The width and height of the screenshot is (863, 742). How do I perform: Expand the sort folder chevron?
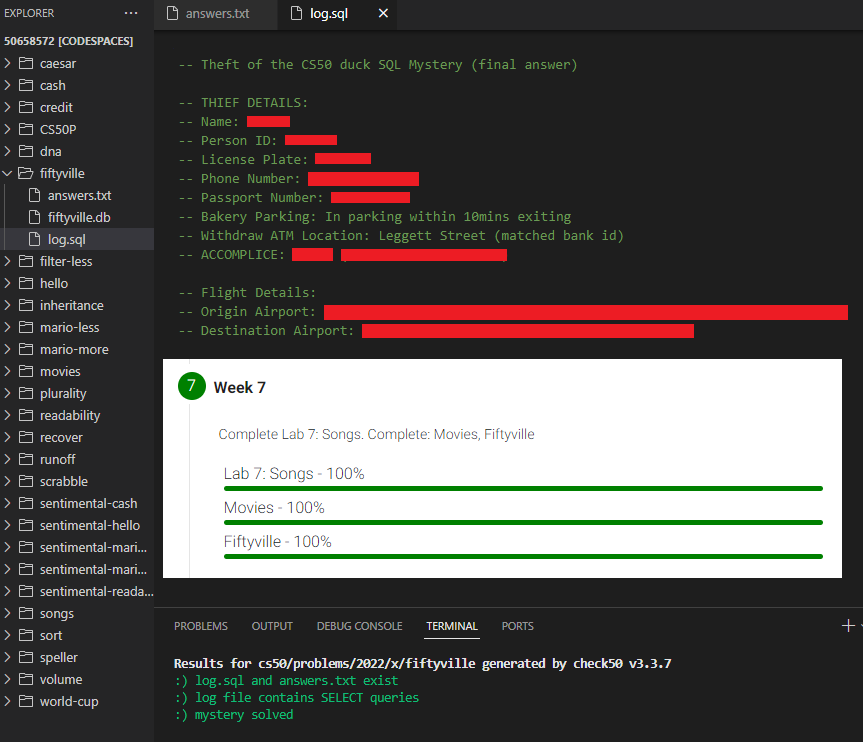point(8,635)
